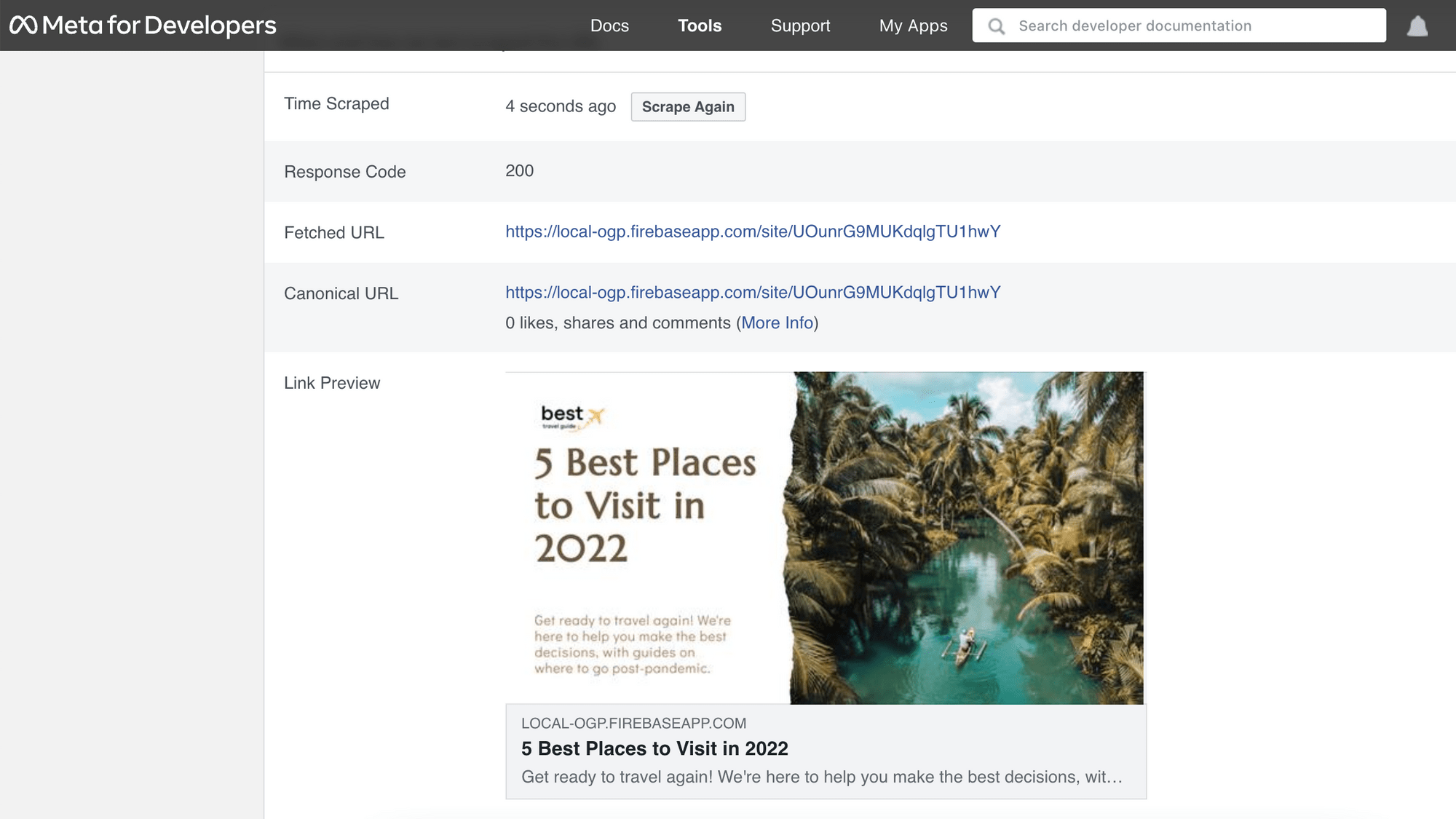This screenshot has height=819, width=1456.
Task: Open the Fetched URL link
Action: click(x=753, y=232)
